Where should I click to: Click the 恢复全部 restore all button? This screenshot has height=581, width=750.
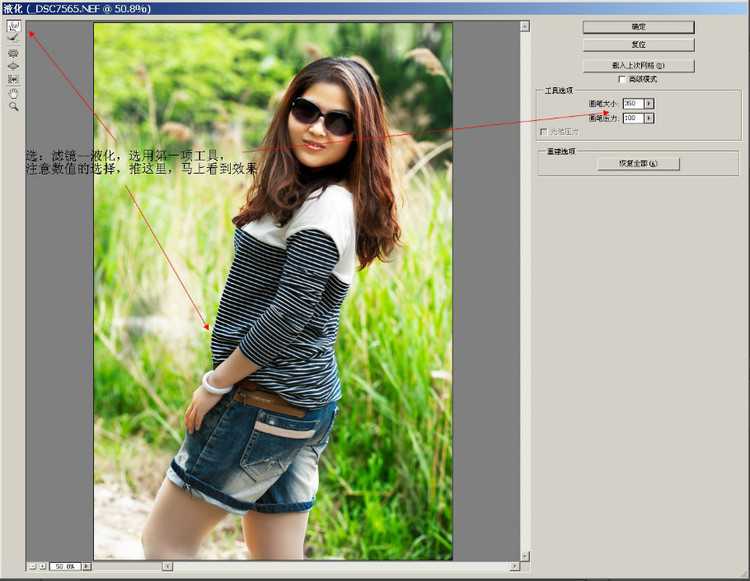click(639, 164)
